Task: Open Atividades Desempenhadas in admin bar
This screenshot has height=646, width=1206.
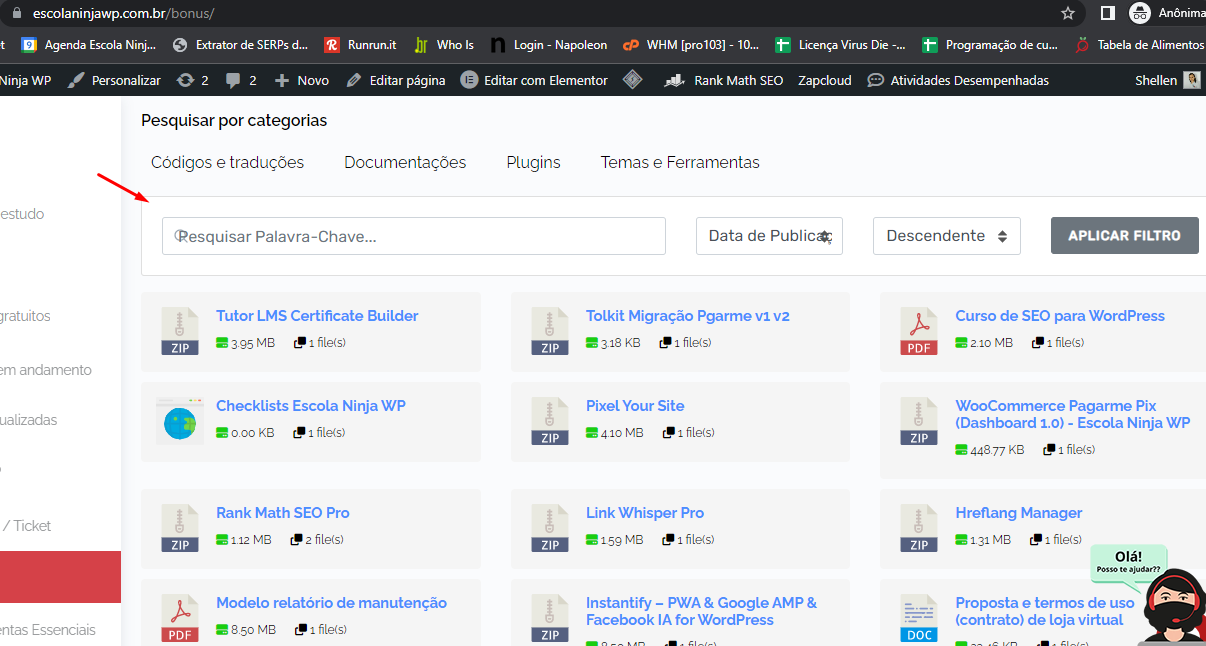Action: [958, 80]
